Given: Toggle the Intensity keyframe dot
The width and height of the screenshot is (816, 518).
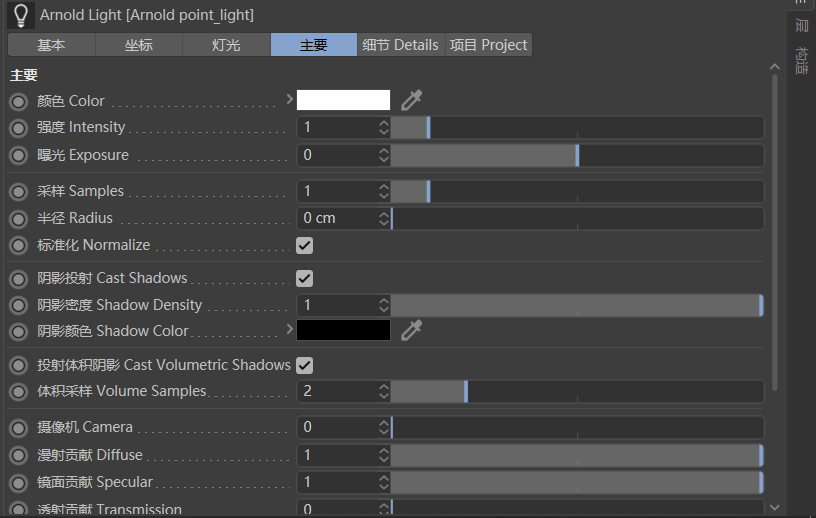Looking at the screenshot, I should click(x=18, y=128).
